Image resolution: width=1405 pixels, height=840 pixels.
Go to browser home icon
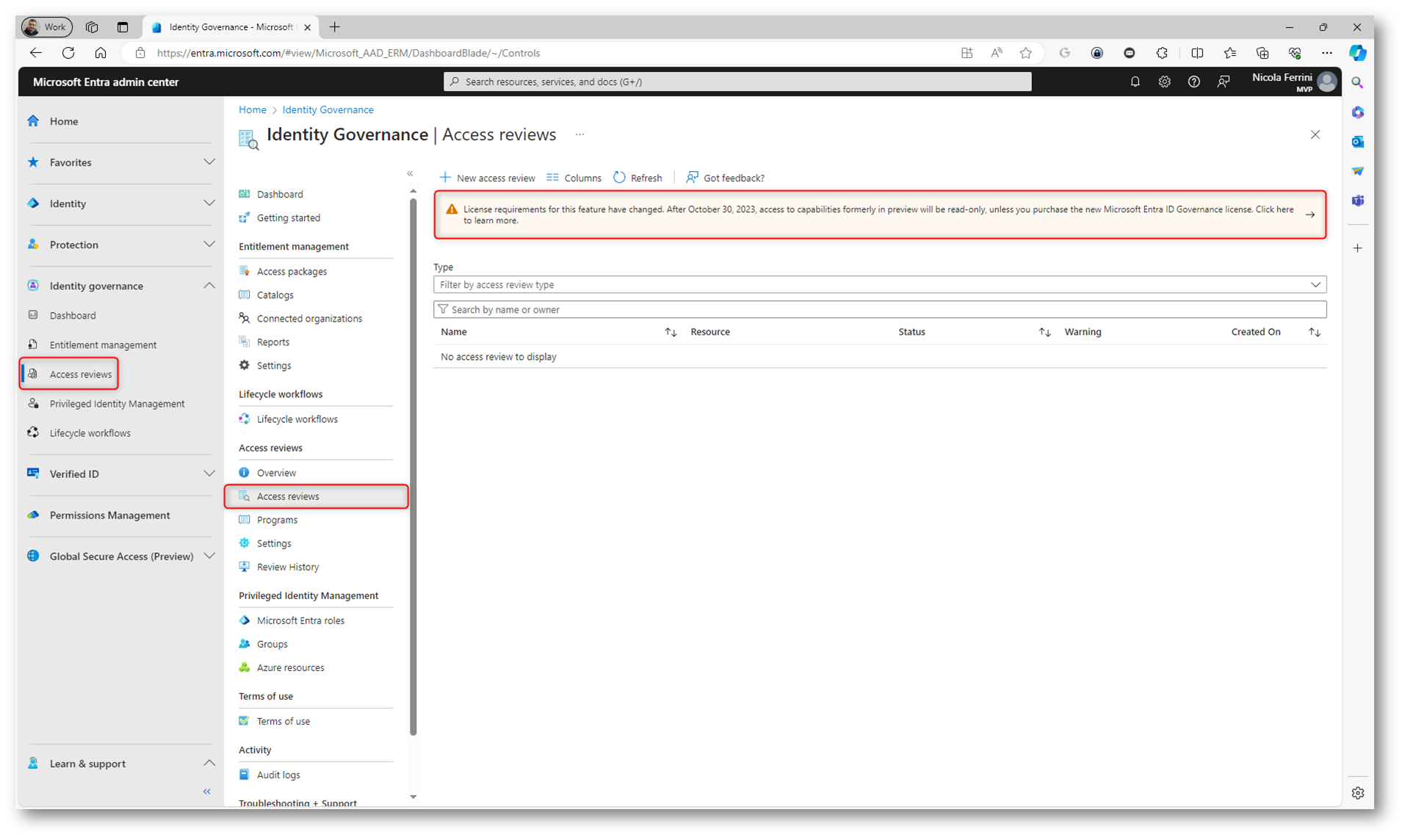coord(101,53)
